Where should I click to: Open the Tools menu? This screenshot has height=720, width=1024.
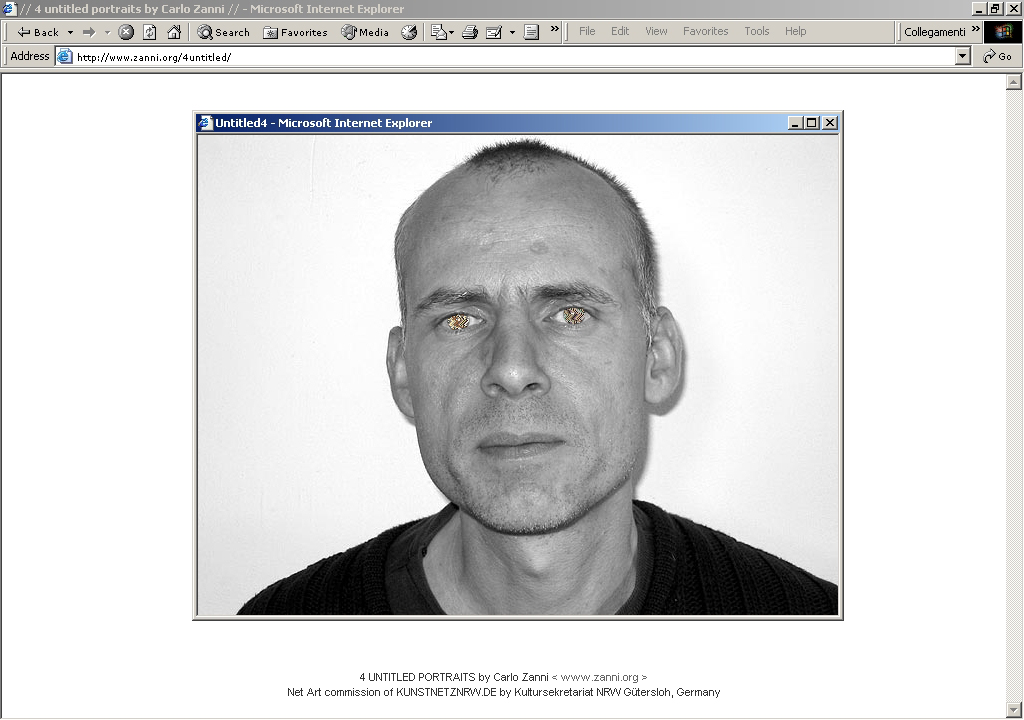pos(757,31)
